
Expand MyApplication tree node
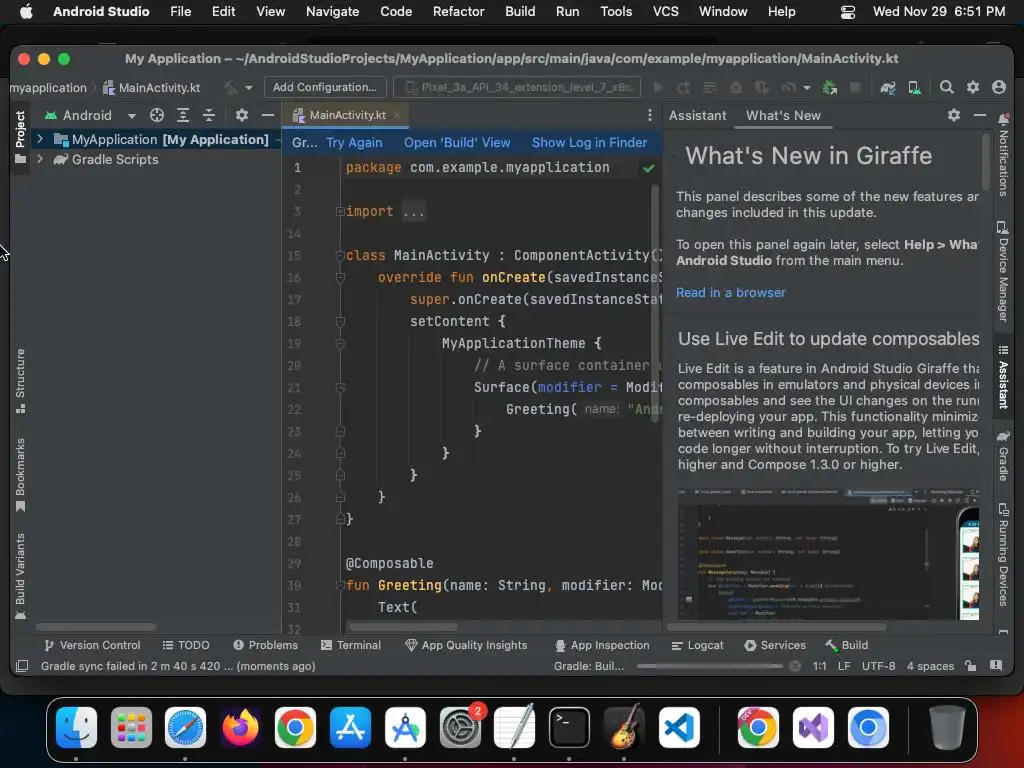point(40,139)
